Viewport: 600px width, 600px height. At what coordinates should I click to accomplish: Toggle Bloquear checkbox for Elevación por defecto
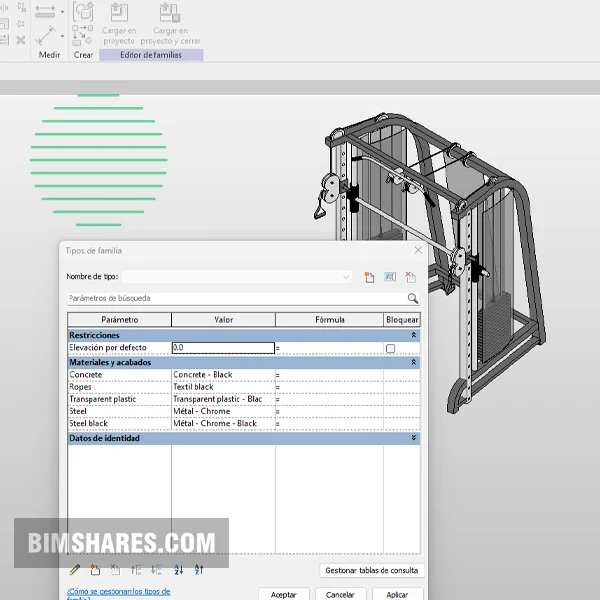390,348
